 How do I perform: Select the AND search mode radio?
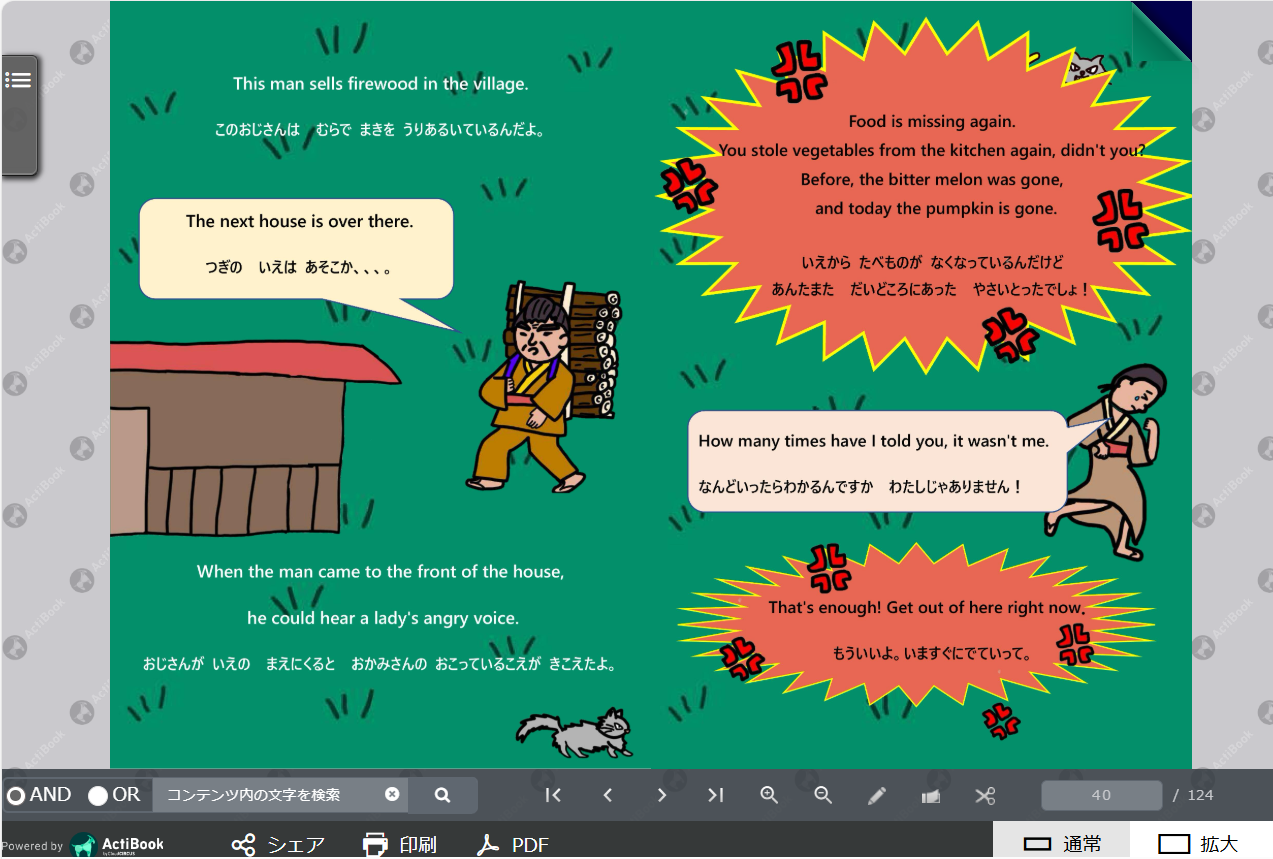16,796
